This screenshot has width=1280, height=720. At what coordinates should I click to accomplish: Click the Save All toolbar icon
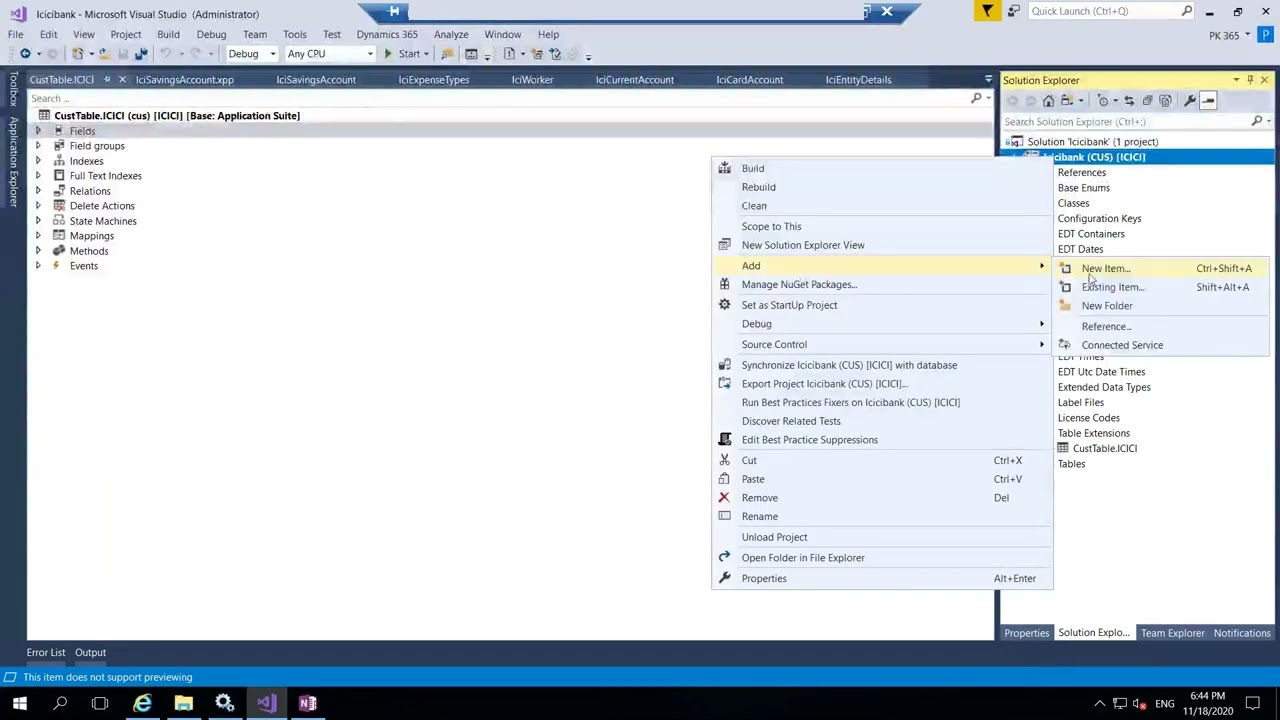(141, 54)
